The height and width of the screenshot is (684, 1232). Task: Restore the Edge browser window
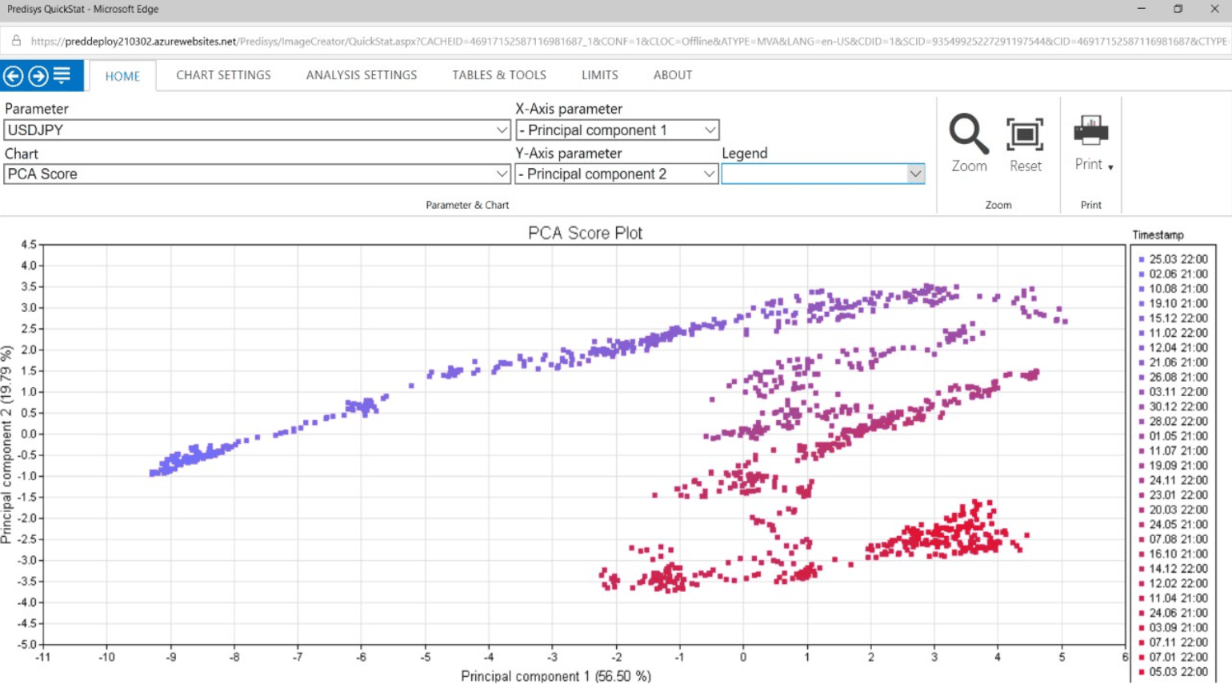1178,9
